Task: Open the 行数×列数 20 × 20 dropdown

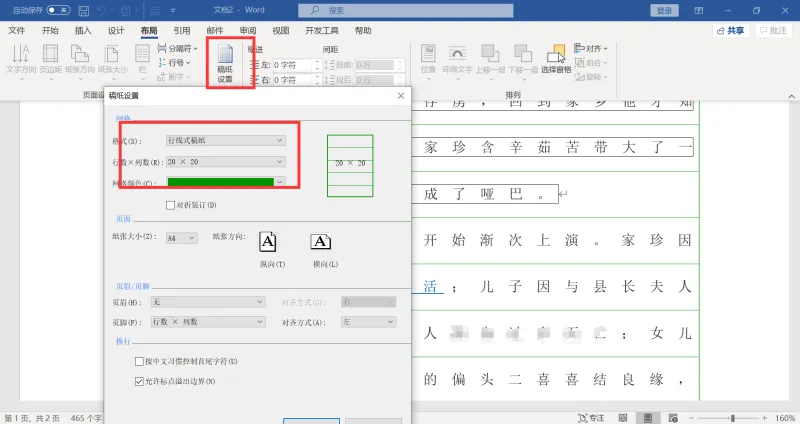Action: (x=226, y=162)
